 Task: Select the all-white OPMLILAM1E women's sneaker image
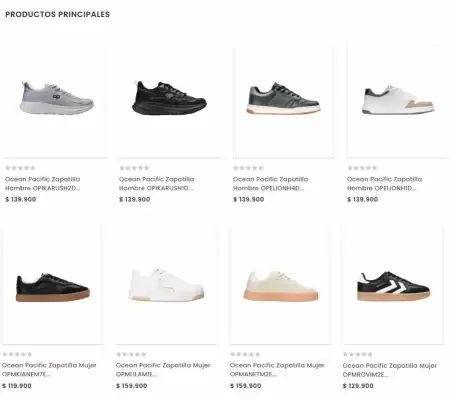point(166,284)
